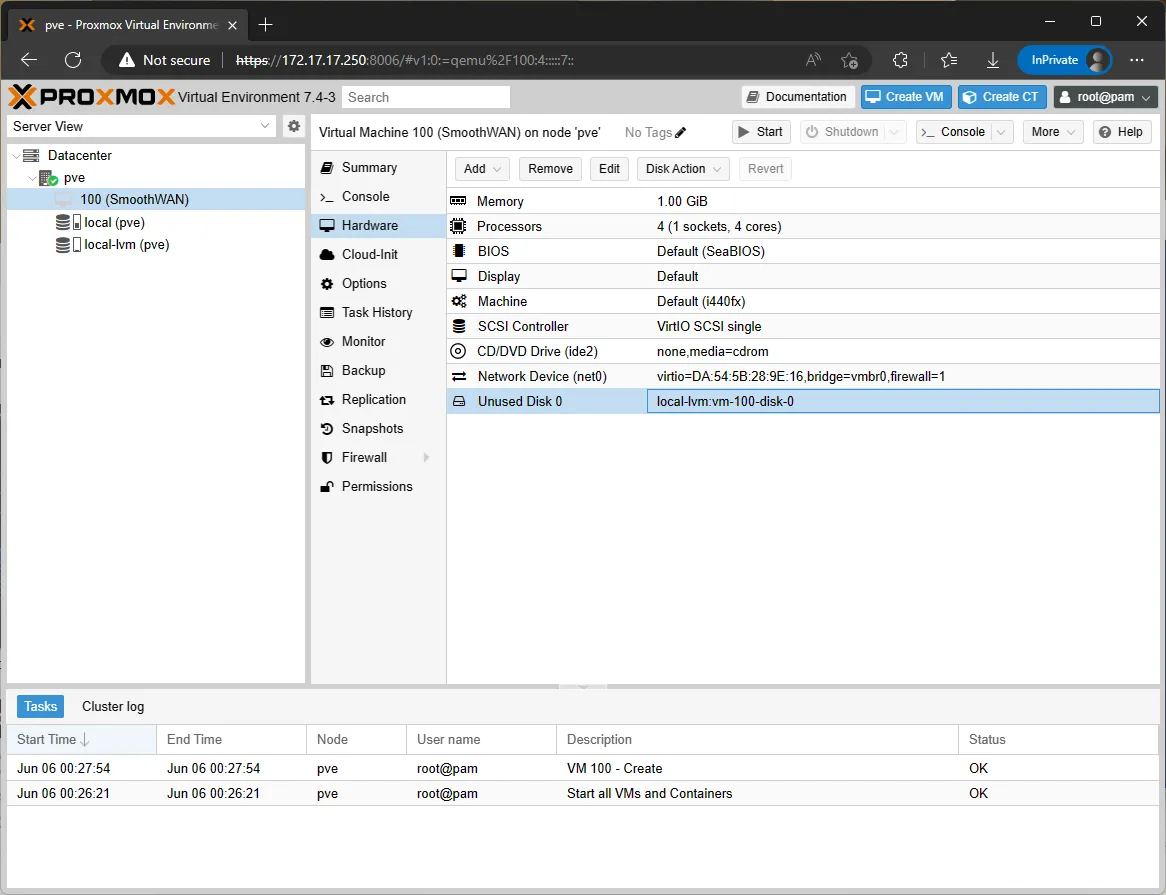Image resolution: width=1166 pixels, height=895 pixels.
Task: Collapse the pve node tree
Action: pos(32,178)
